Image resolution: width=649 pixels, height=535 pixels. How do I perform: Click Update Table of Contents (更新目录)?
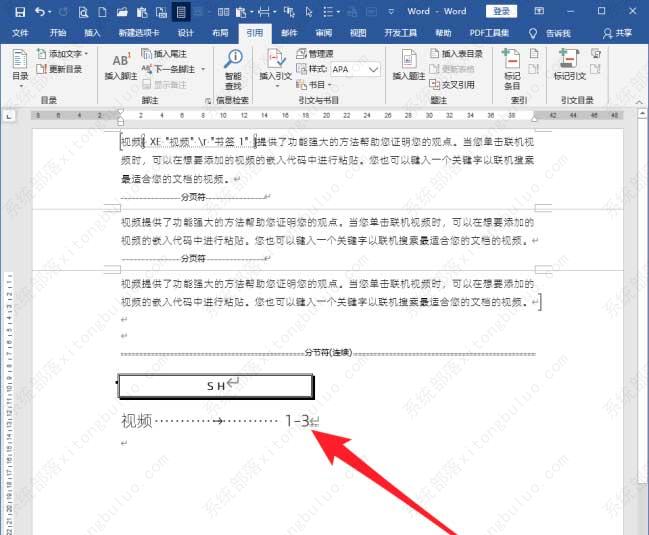point(58,70)
